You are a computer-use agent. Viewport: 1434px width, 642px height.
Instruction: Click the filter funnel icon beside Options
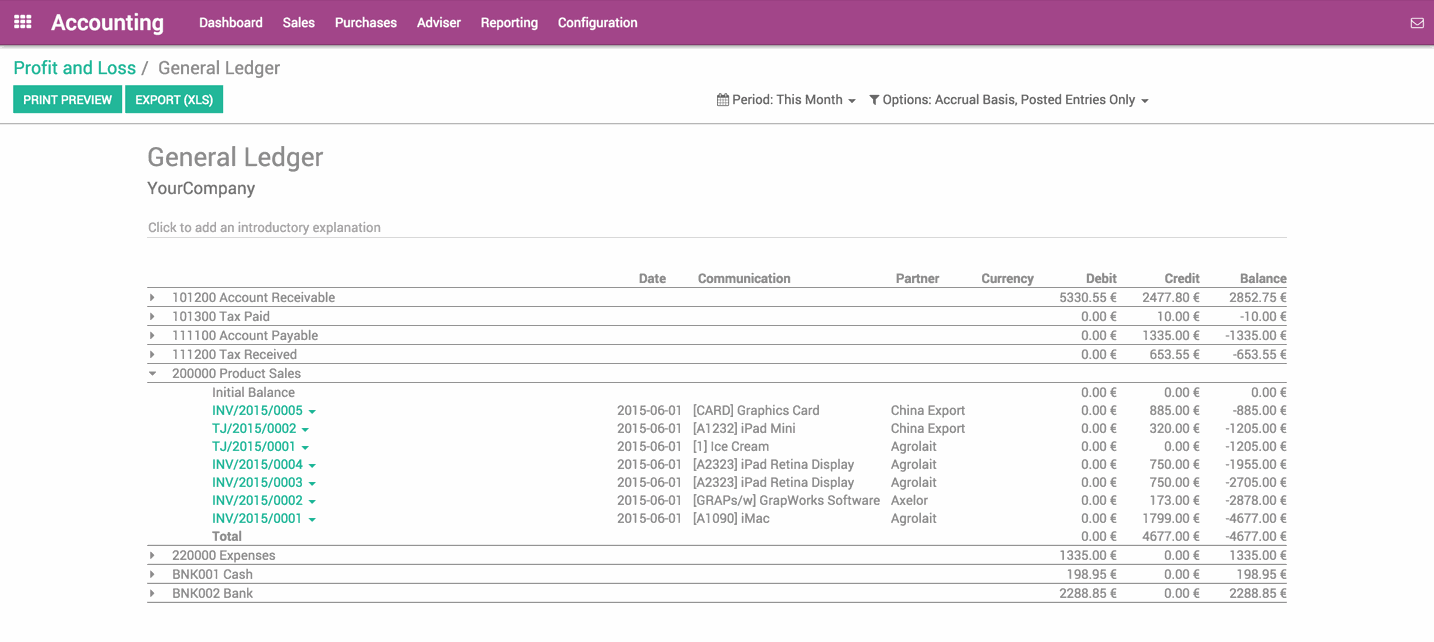click(x=874, y=100)
